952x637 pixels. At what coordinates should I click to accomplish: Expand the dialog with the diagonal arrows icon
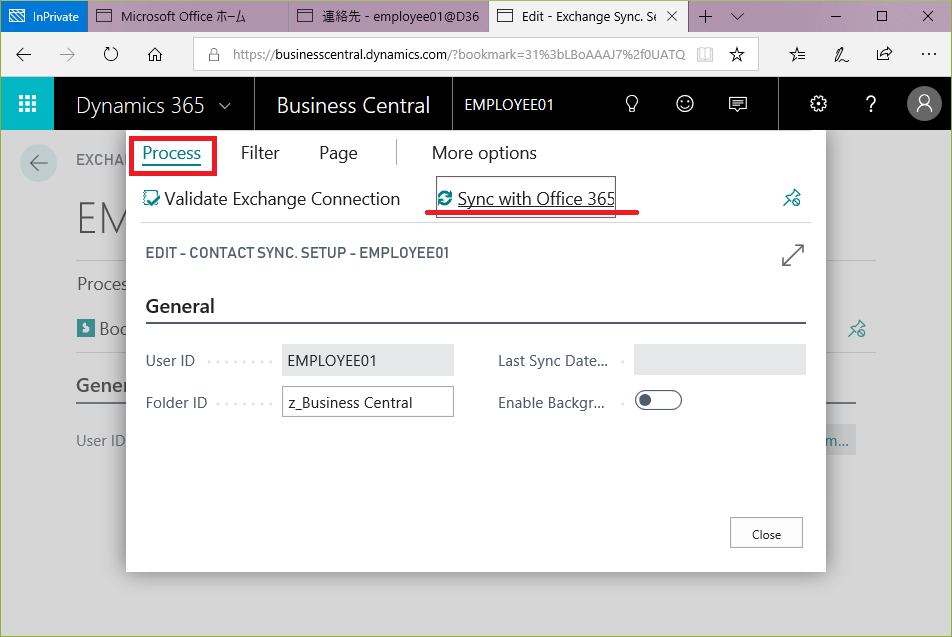792,255
